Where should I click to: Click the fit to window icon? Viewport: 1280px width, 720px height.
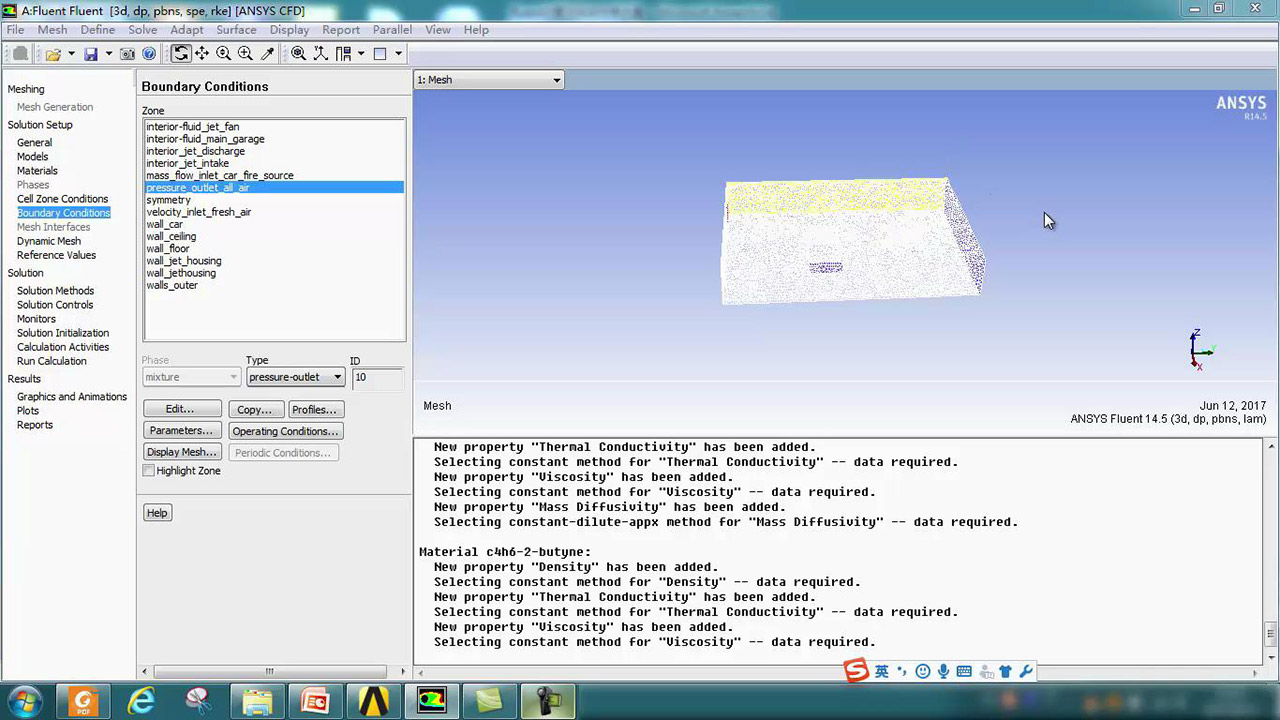click(299, 54)
